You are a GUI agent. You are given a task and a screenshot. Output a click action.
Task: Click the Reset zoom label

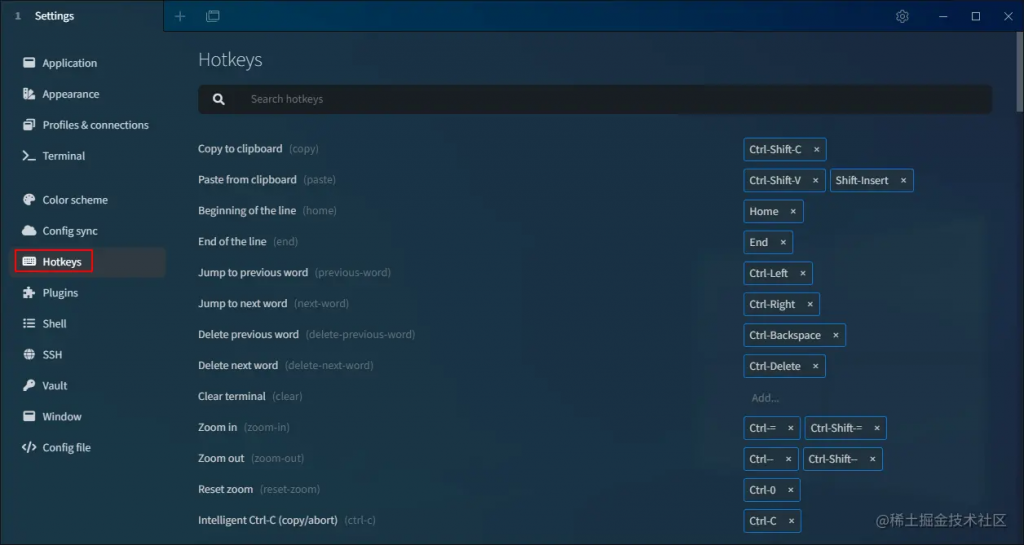(226, 489)
